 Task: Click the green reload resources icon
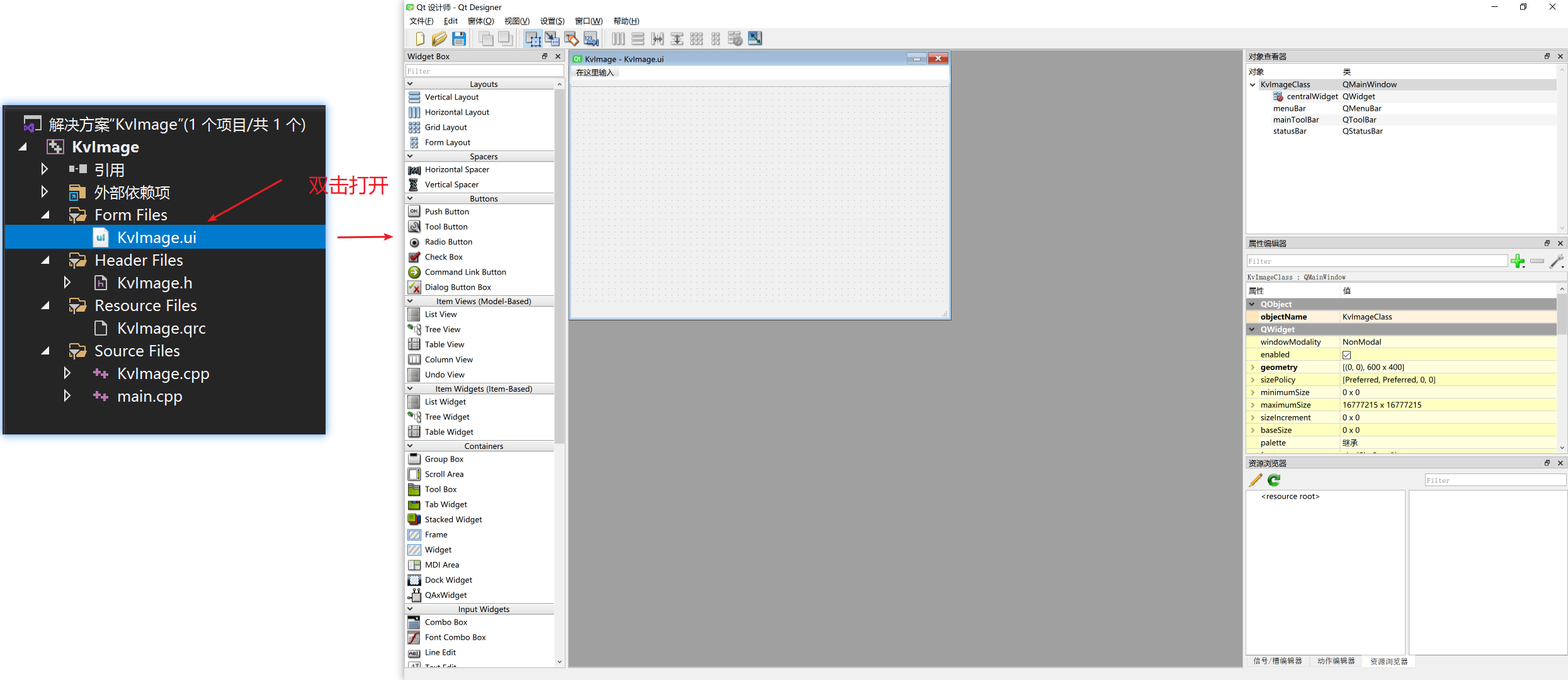pos(1274,480)
